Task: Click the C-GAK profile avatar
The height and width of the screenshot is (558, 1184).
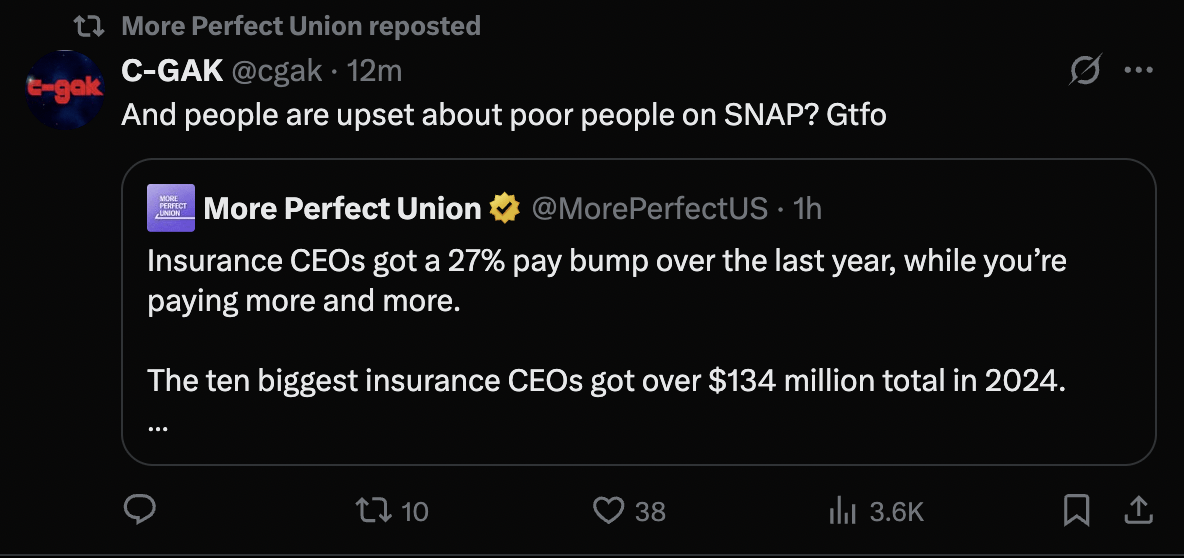Action: click(64, 89)
